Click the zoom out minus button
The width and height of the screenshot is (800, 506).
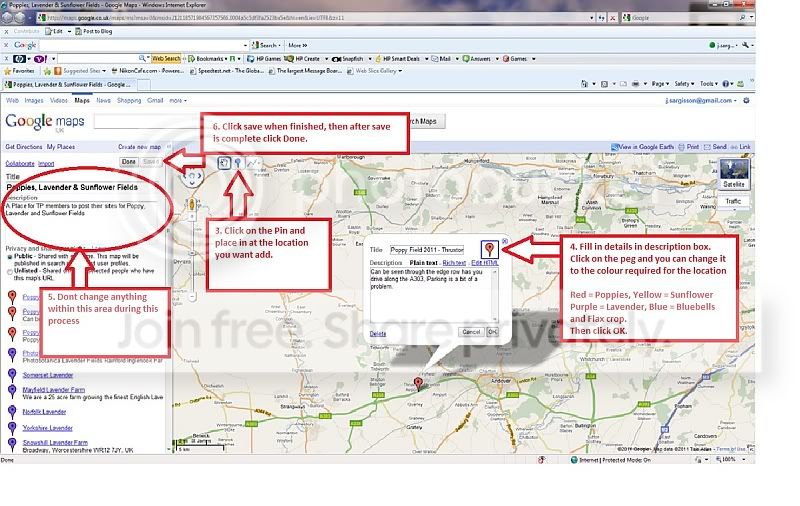[192, 296]
